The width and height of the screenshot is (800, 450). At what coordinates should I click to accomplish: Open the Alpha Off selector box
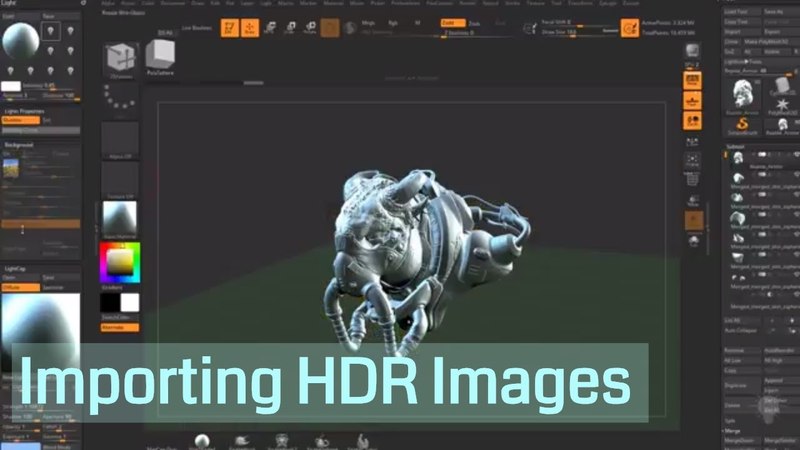120,140
